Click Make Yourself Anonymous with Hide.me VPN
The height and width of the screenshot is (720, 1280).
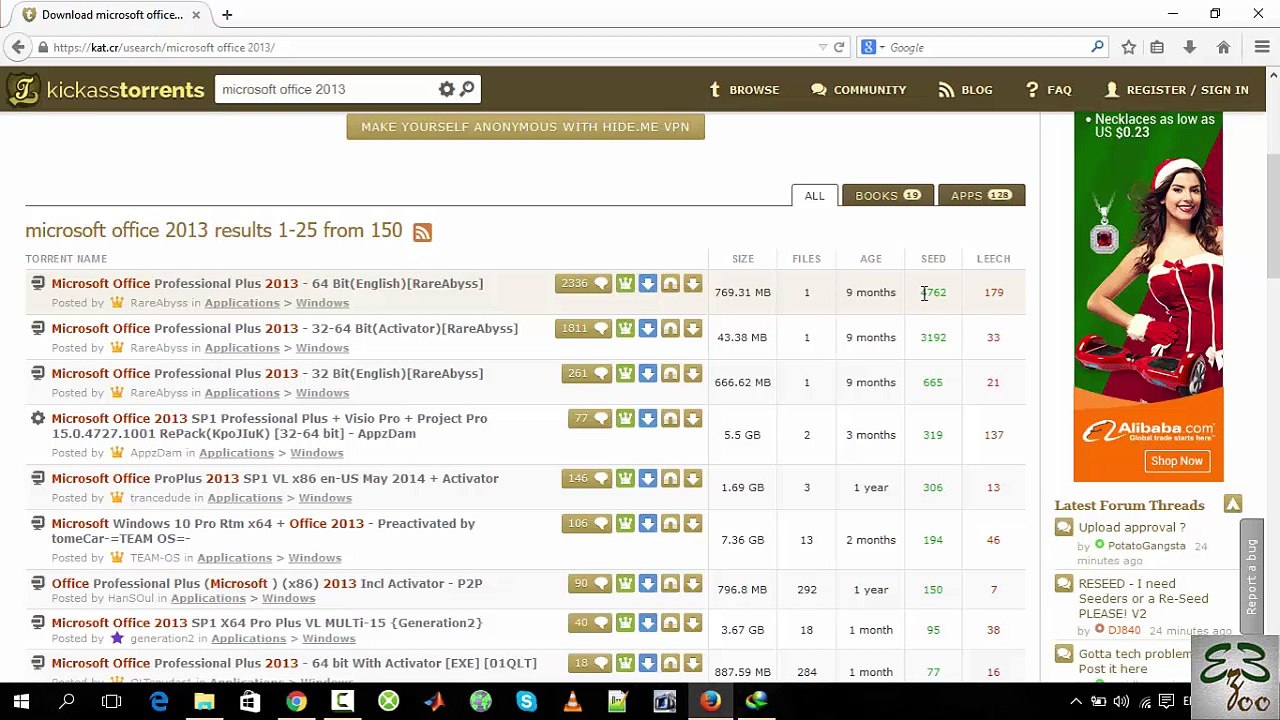click(525, 127)
